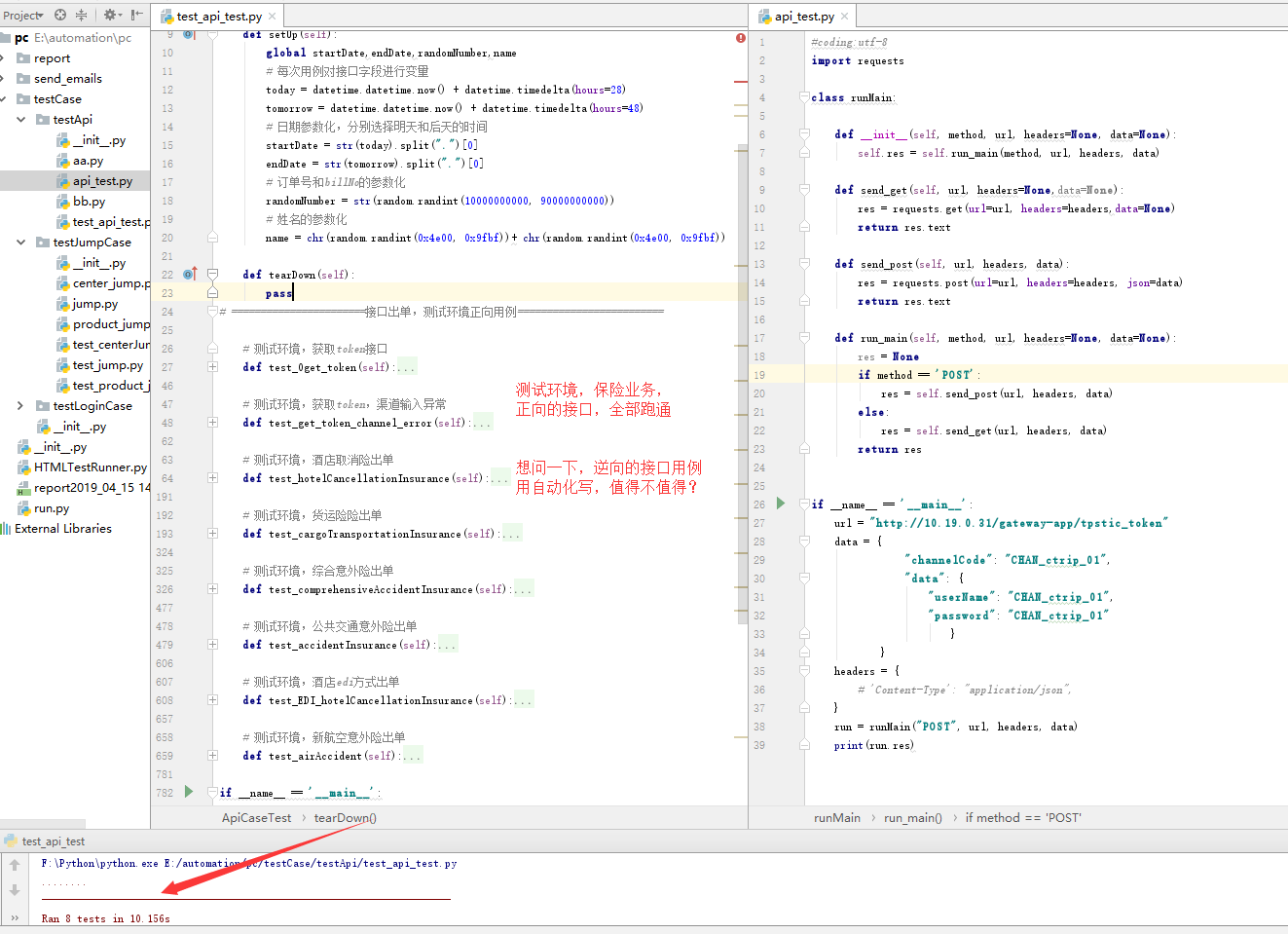The width and height of the screenshot is (1288, 934).
Task: Click runMain breadcrumb
Action: (837, 818)
